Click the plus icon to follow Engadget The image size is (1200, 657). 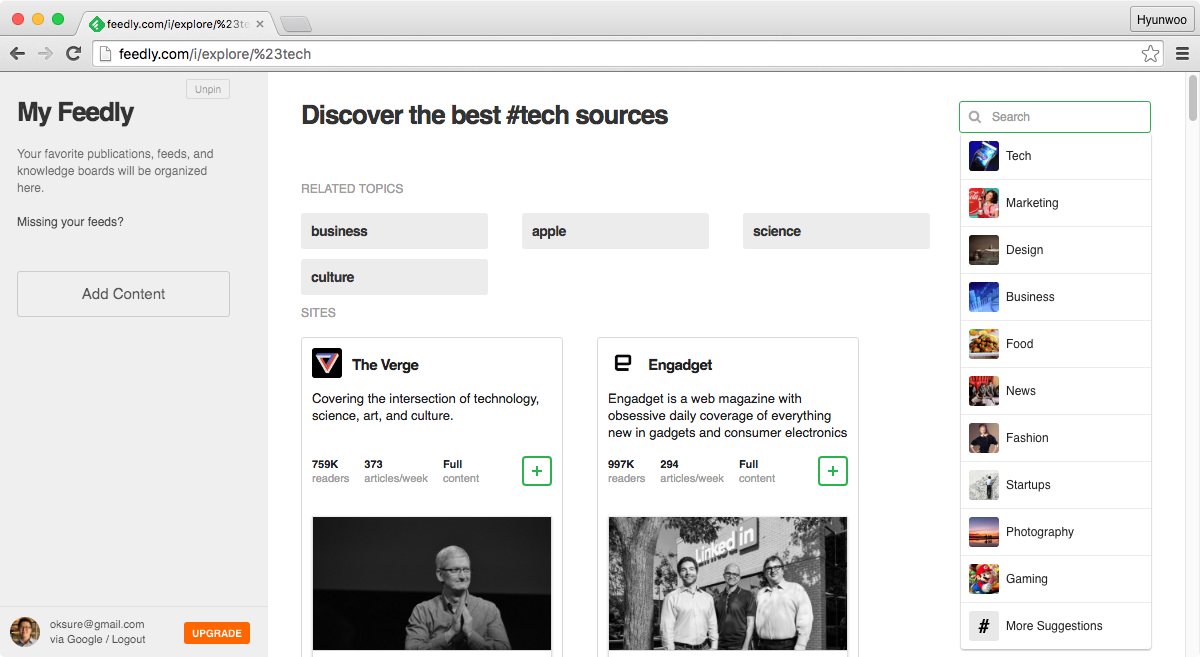click(833, 471)
